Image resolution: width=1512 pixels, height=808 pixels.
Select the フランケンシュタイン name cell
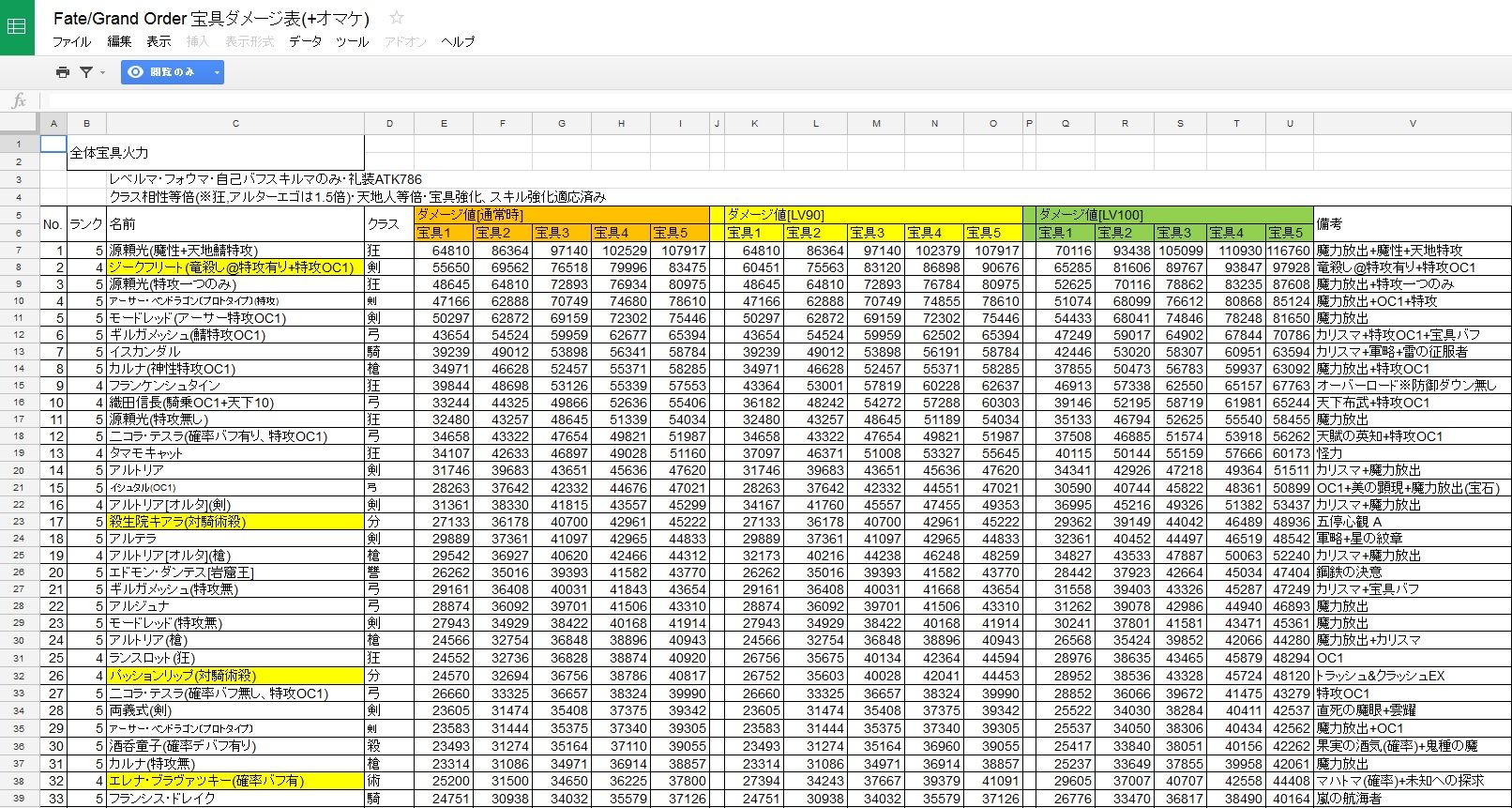pyautogui.click(x=235, y=386)
